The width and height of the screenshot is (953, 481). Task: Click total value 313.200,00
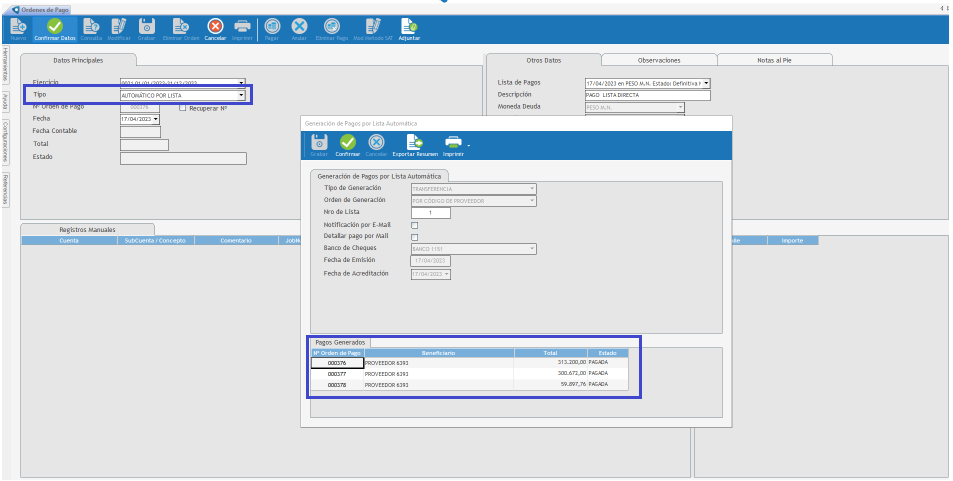(571, 362)
